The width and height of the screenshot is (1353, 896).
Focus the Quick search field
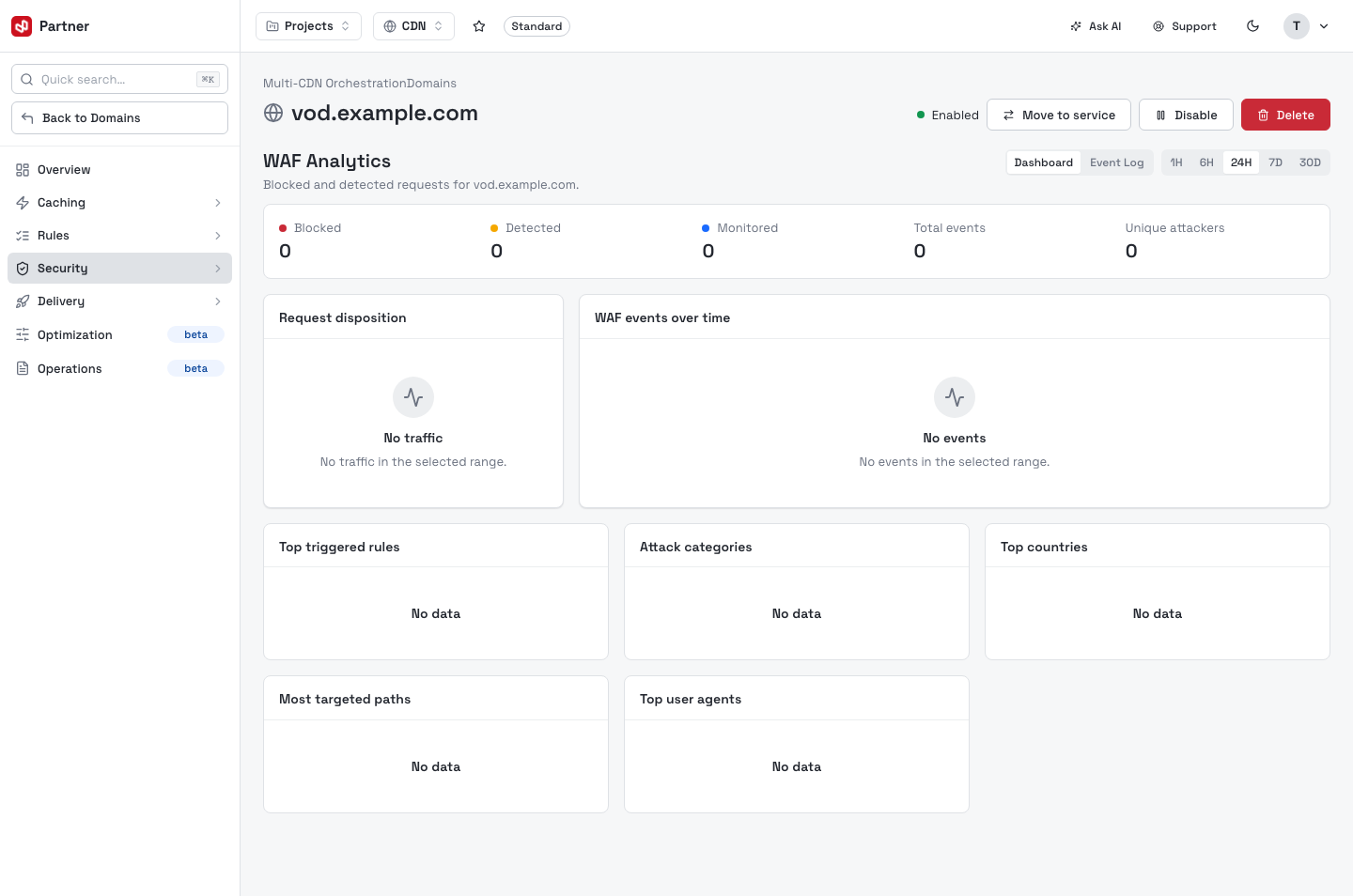(119, 80)
